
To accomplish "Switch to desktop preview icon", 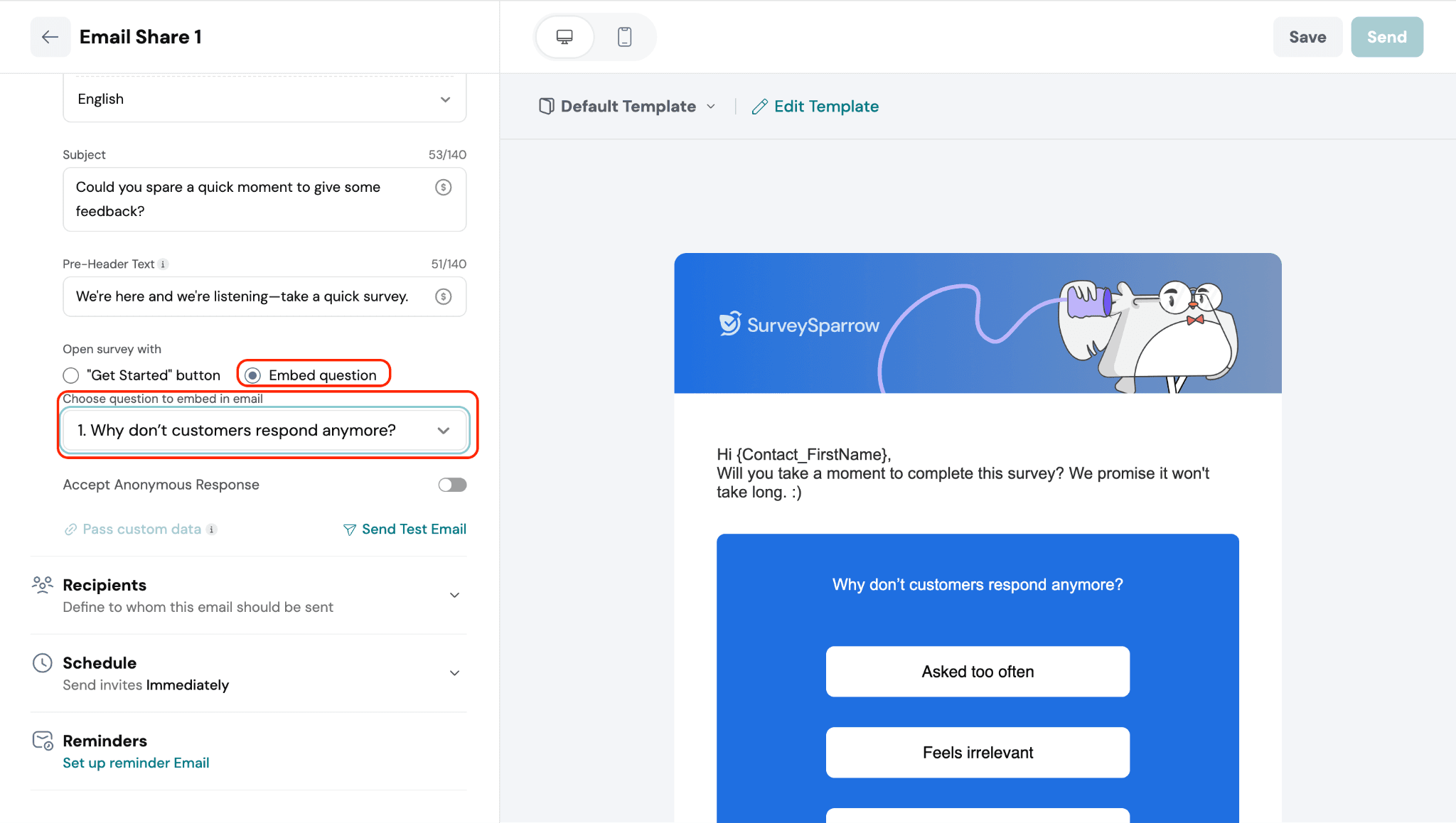I will click(564, 37).
